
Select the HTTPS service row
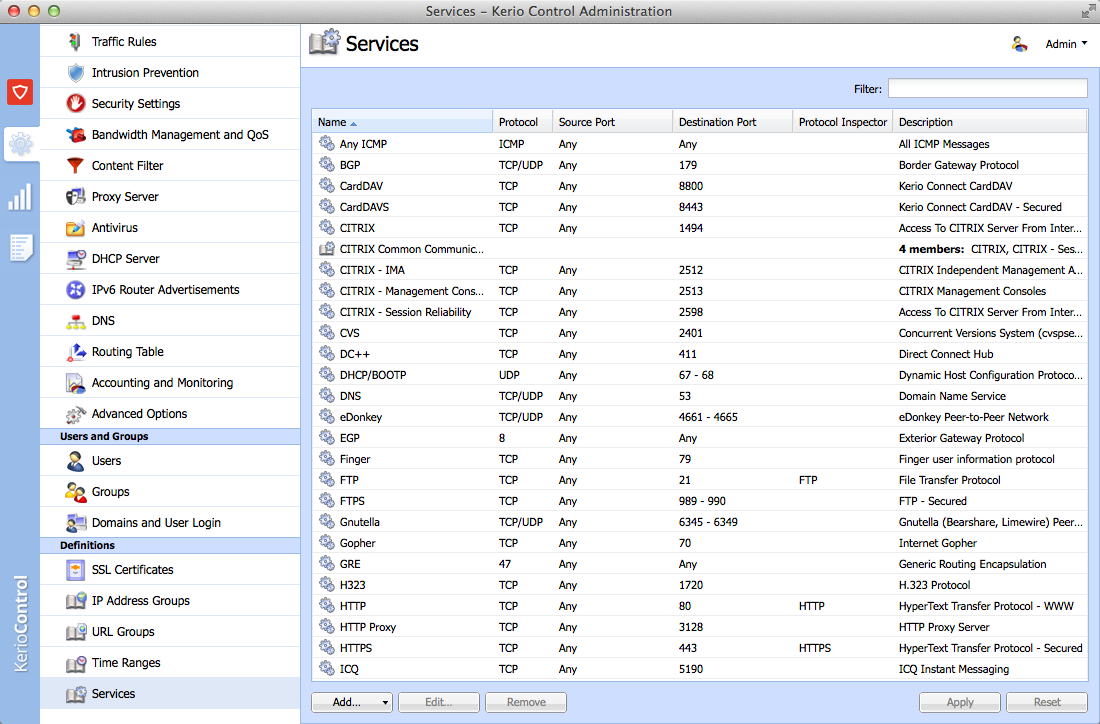click(699, 648)
